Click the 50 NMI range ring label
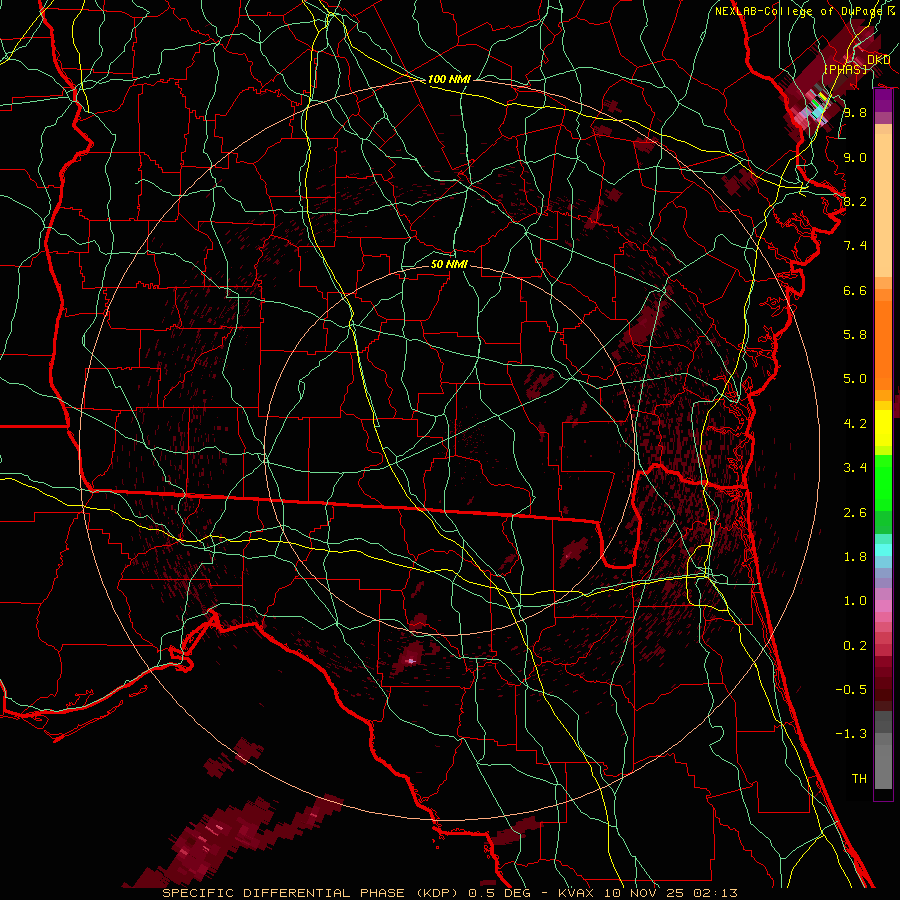 coord(449,264)
